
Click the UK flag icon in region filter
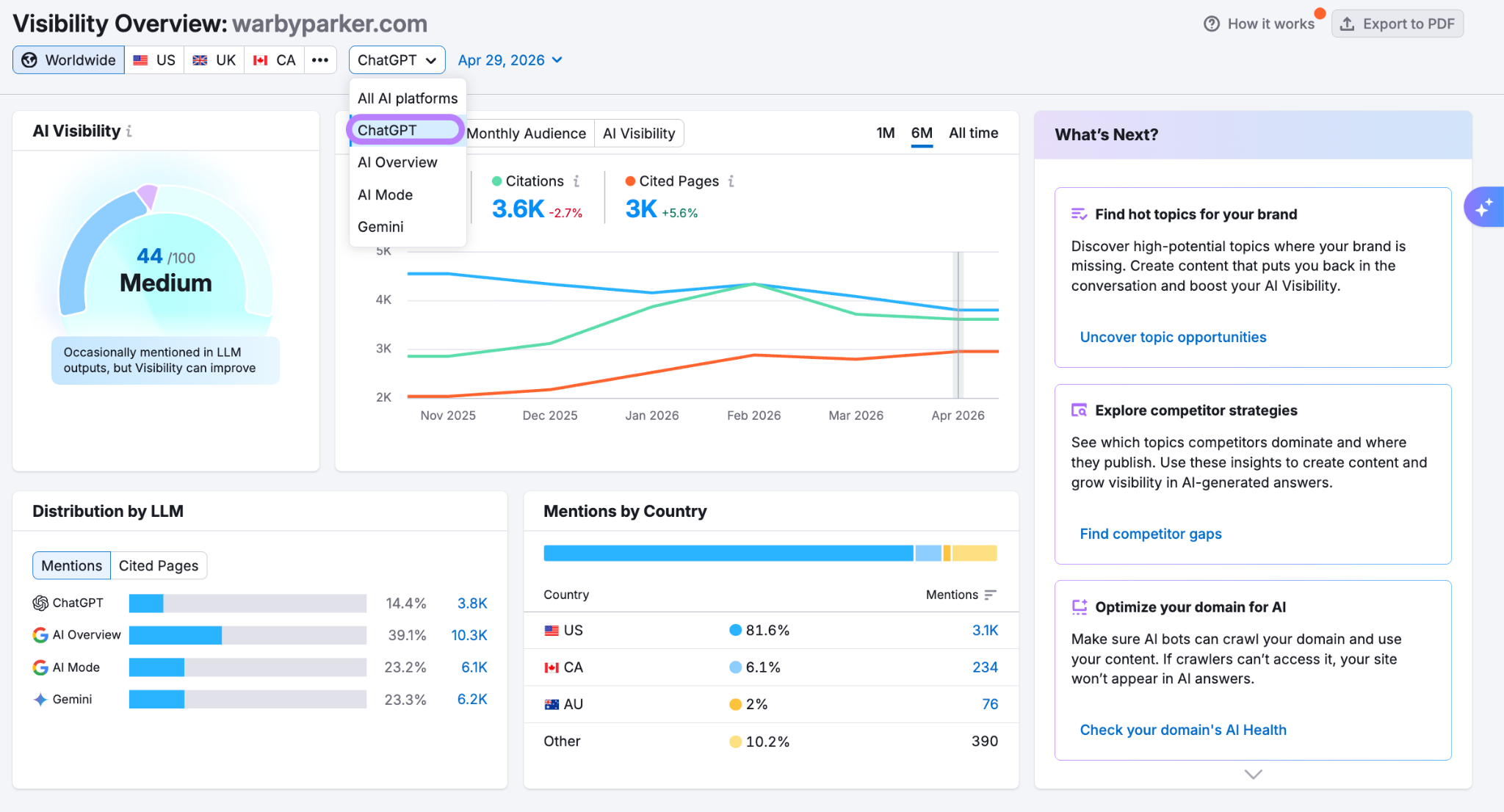(x=200, y=60)
